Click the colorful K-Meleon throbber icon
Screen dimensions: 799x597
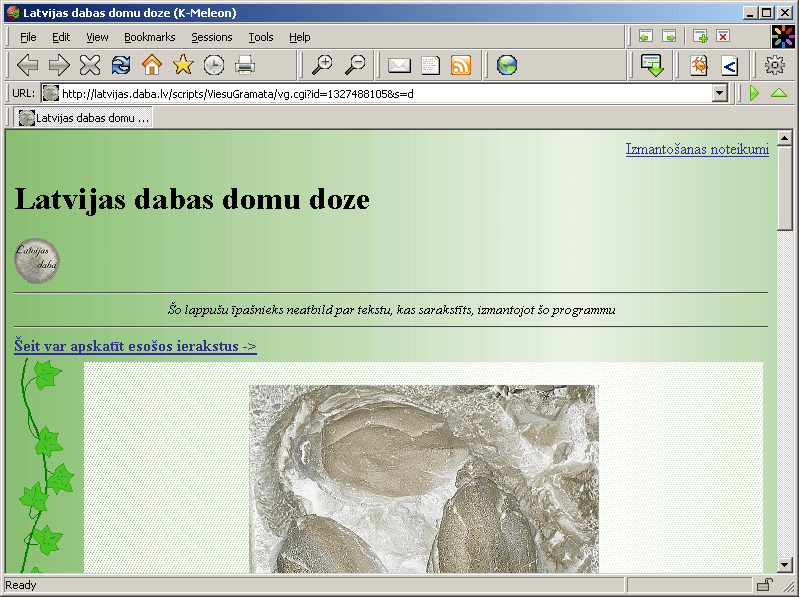click(783, 37)
